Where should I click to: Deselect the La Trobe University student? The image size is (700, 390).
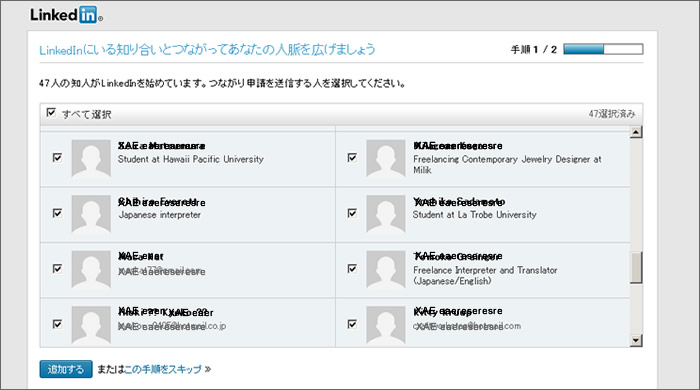point(352,213)
